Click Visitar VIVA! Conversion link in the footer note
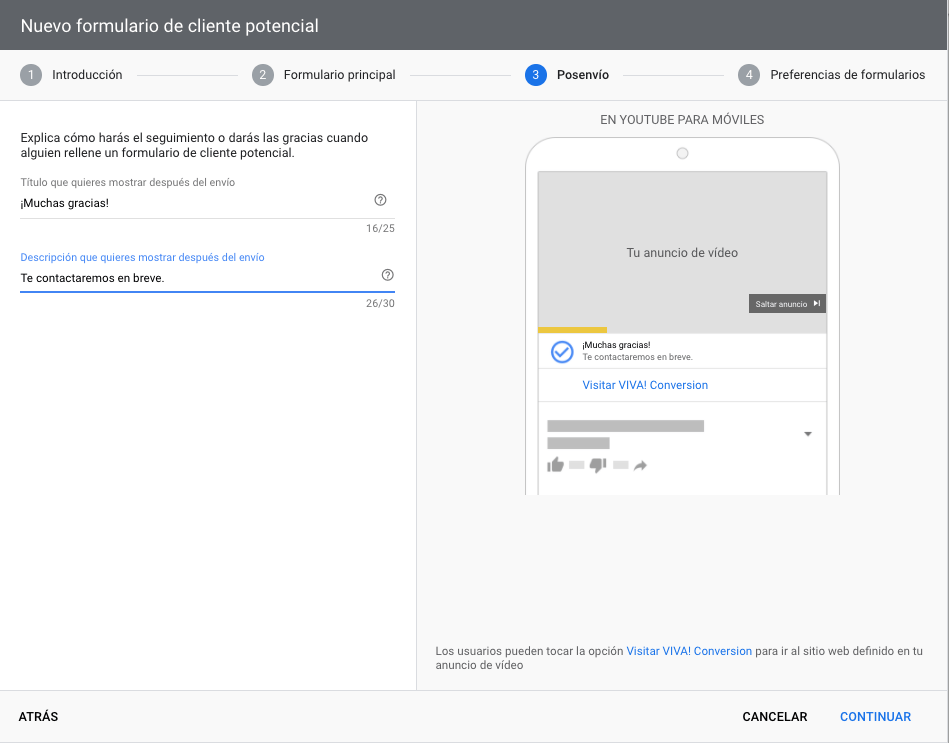The height and width of the screenshot is (743, 949). 689,651
